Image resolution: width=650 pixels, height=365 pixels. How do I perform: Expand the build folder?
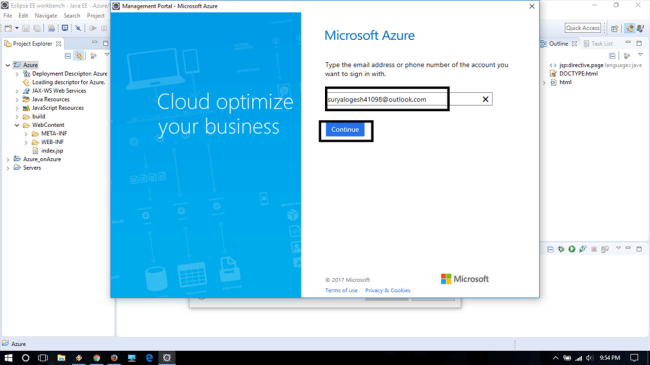tap(17, 117)
